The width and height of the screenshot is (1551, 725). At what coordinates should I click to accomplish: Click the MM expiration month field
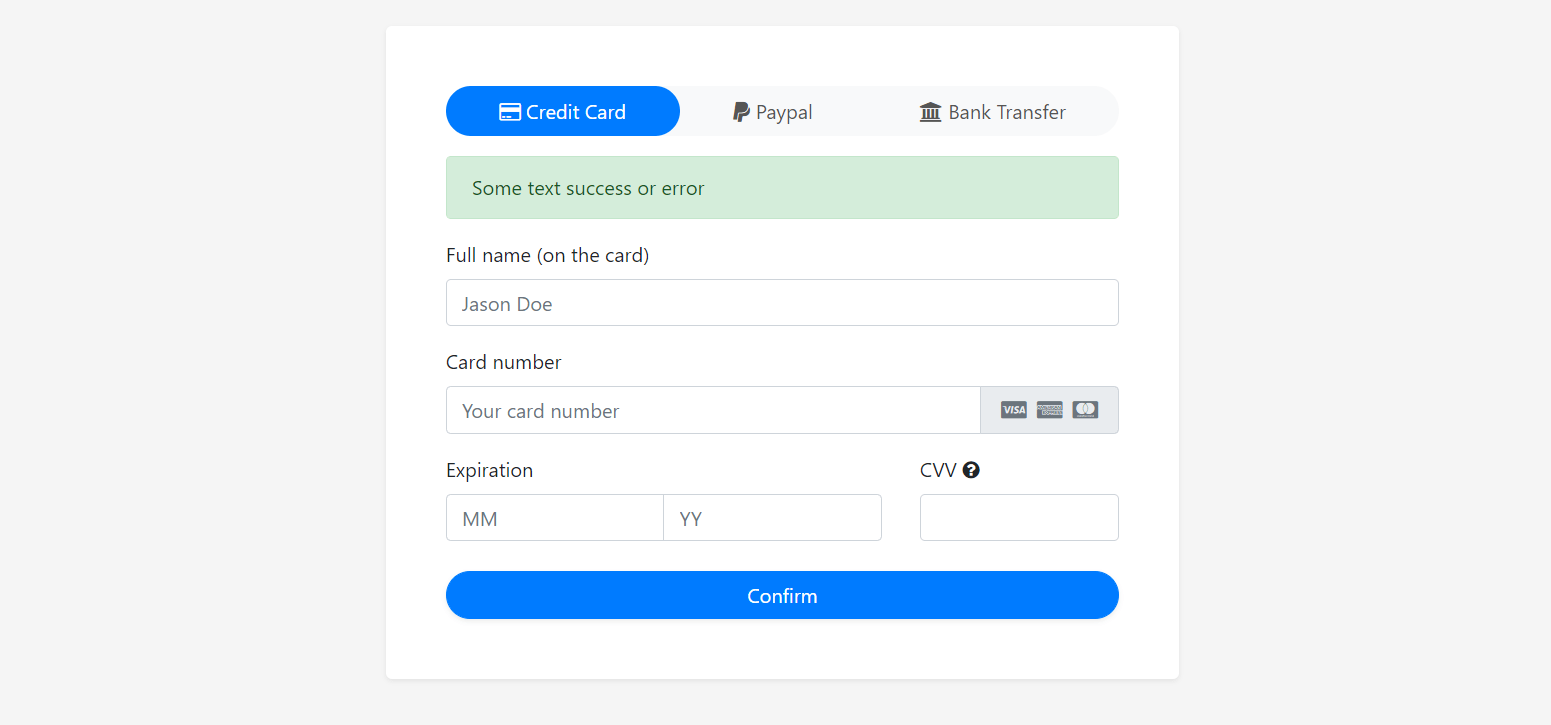point(554,517)
